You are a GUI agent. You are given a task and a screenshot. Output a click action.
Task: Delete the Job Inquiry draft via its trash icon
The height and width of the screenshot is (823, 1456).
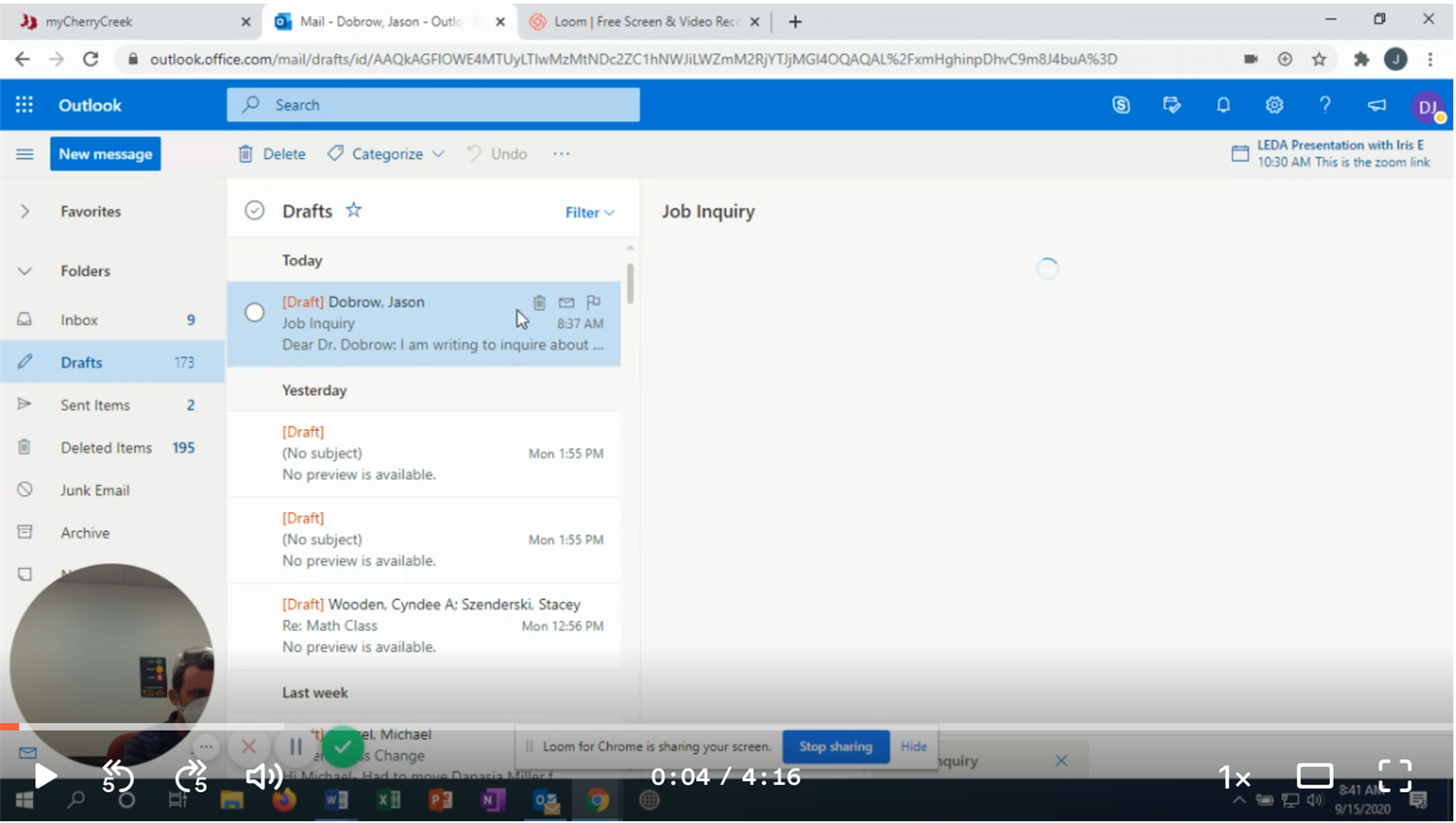click(540, 303)
